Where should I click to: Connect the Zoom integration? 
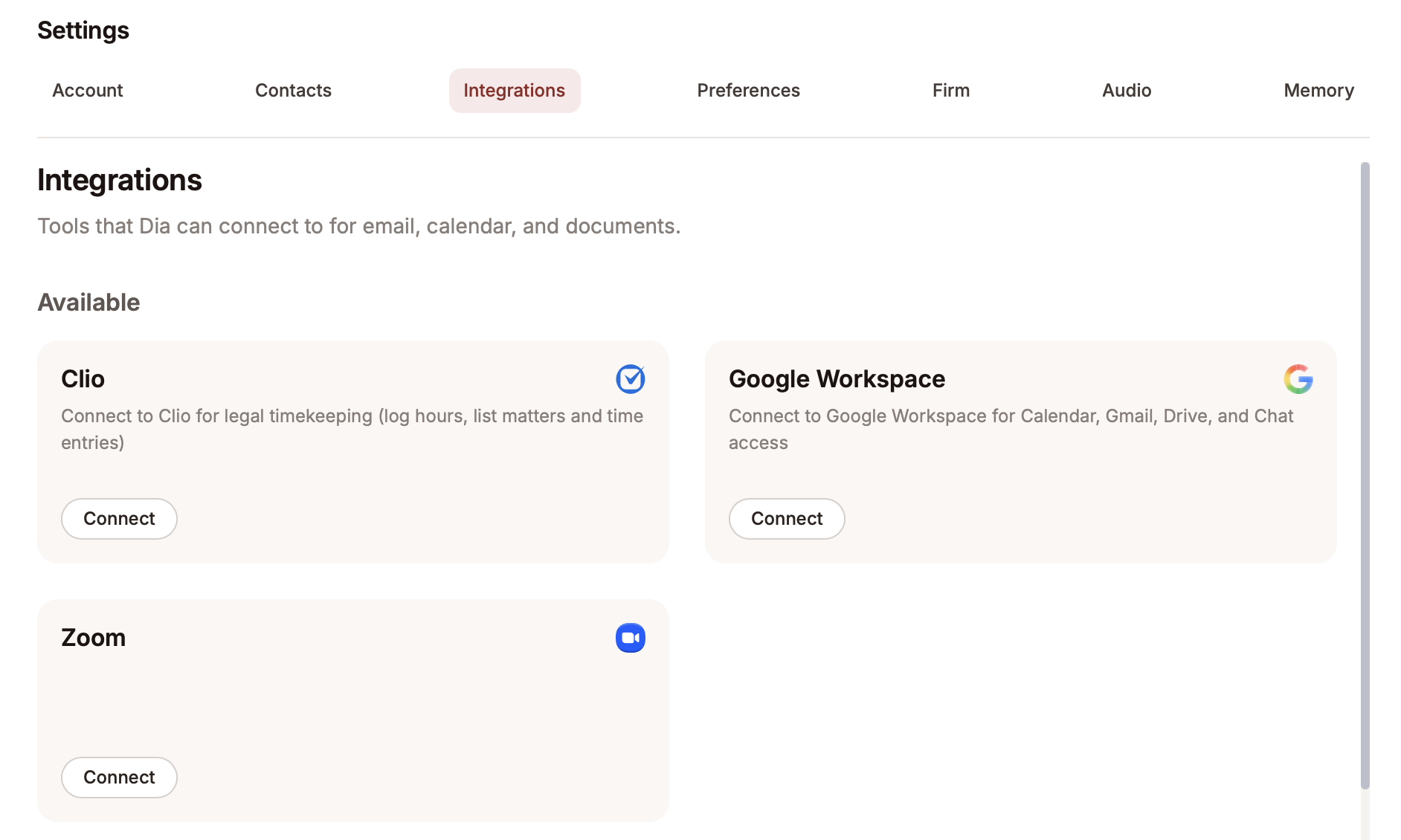click(119, 778)
